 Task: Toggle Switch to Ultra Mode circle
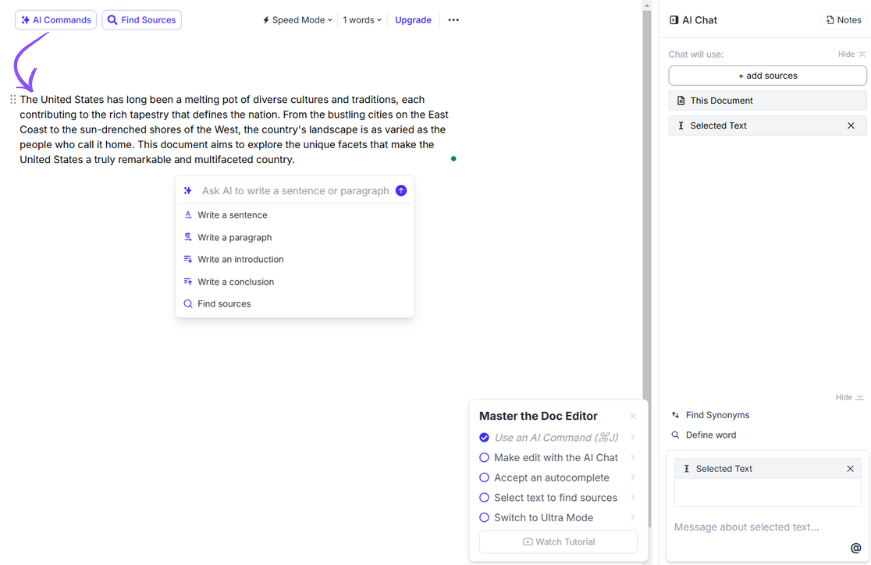tap(484, 518)
